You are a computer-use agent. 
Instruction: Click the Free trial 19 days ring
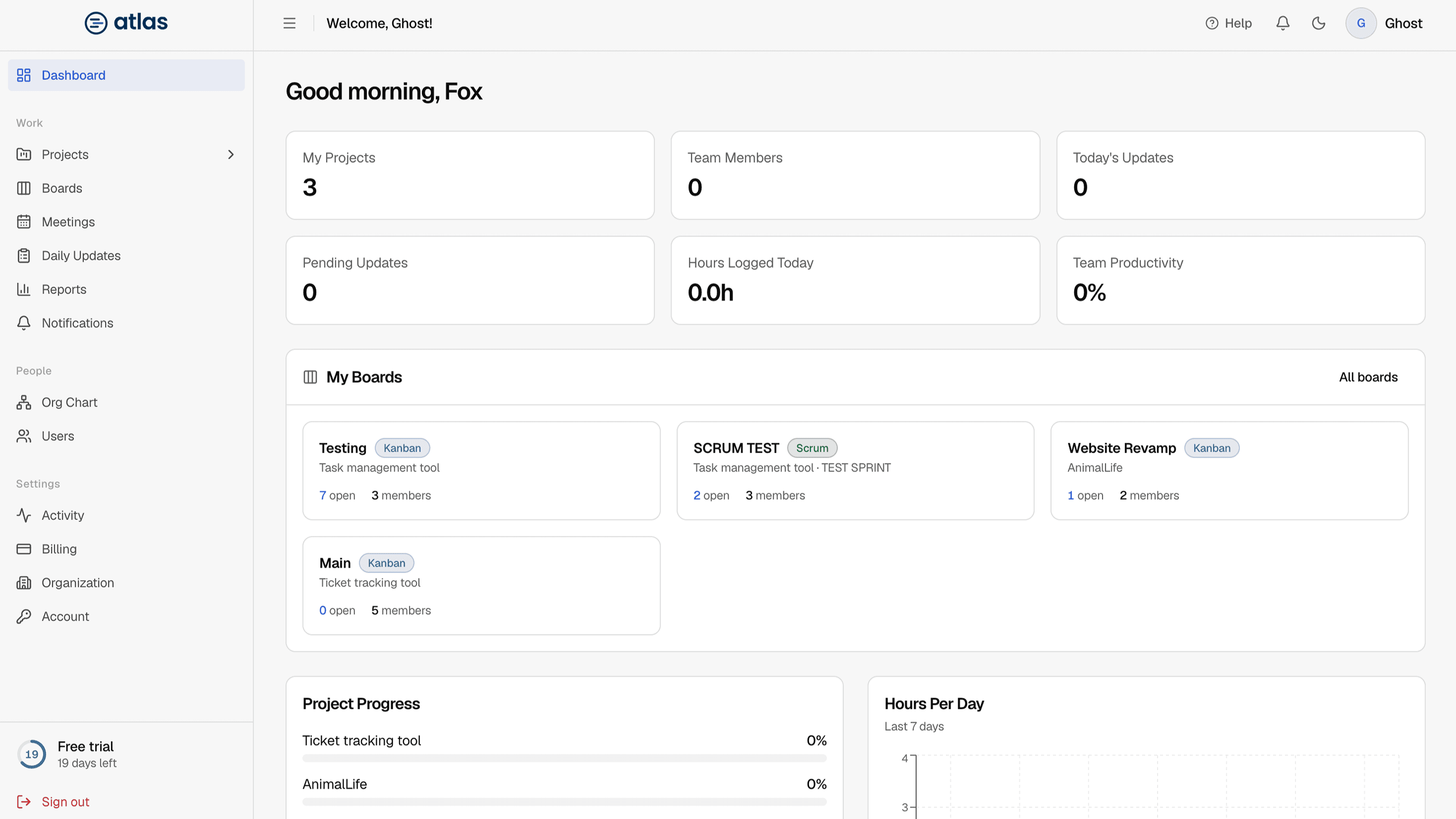tap(32, 754)
